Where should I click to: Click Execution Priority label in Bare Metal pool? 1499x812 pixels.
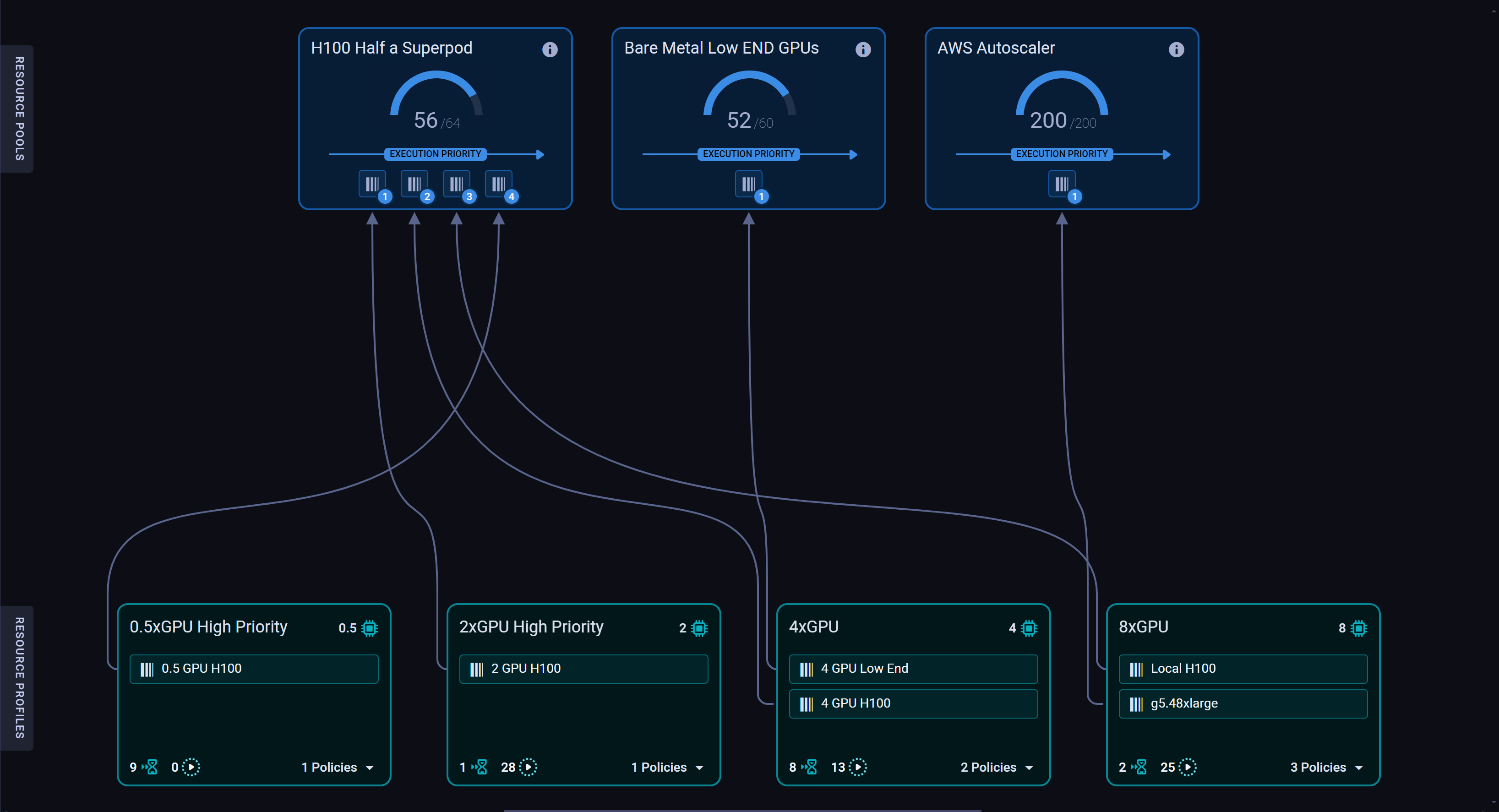coord(748,154)
